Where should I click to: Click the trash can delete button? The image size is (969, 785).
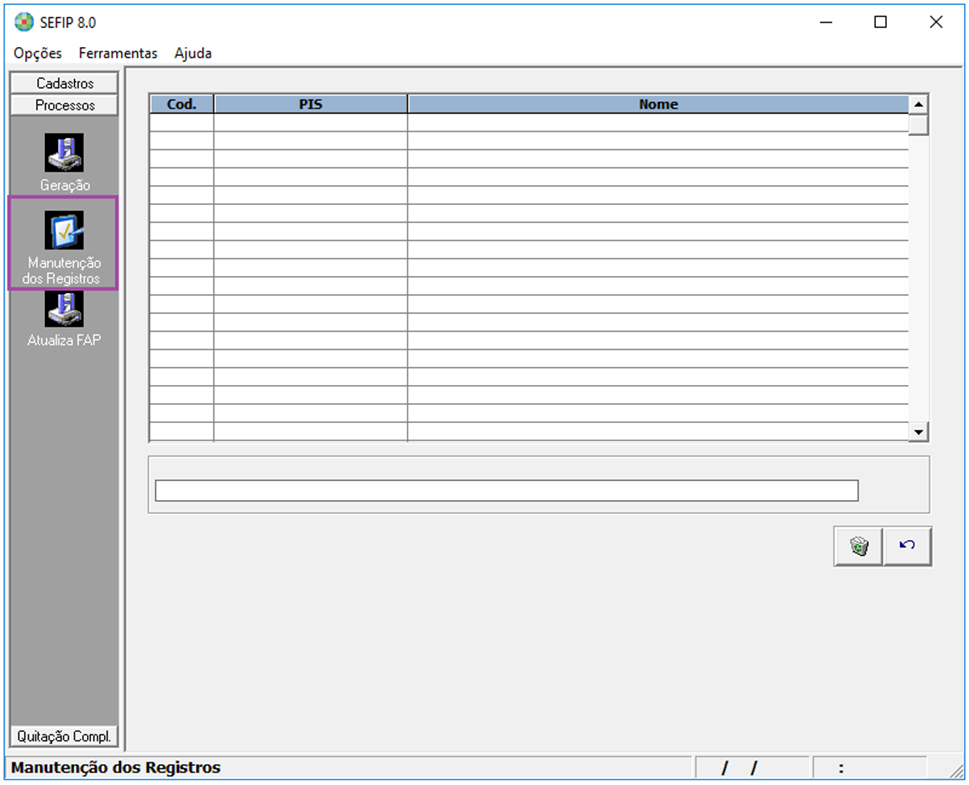(858, 546)
